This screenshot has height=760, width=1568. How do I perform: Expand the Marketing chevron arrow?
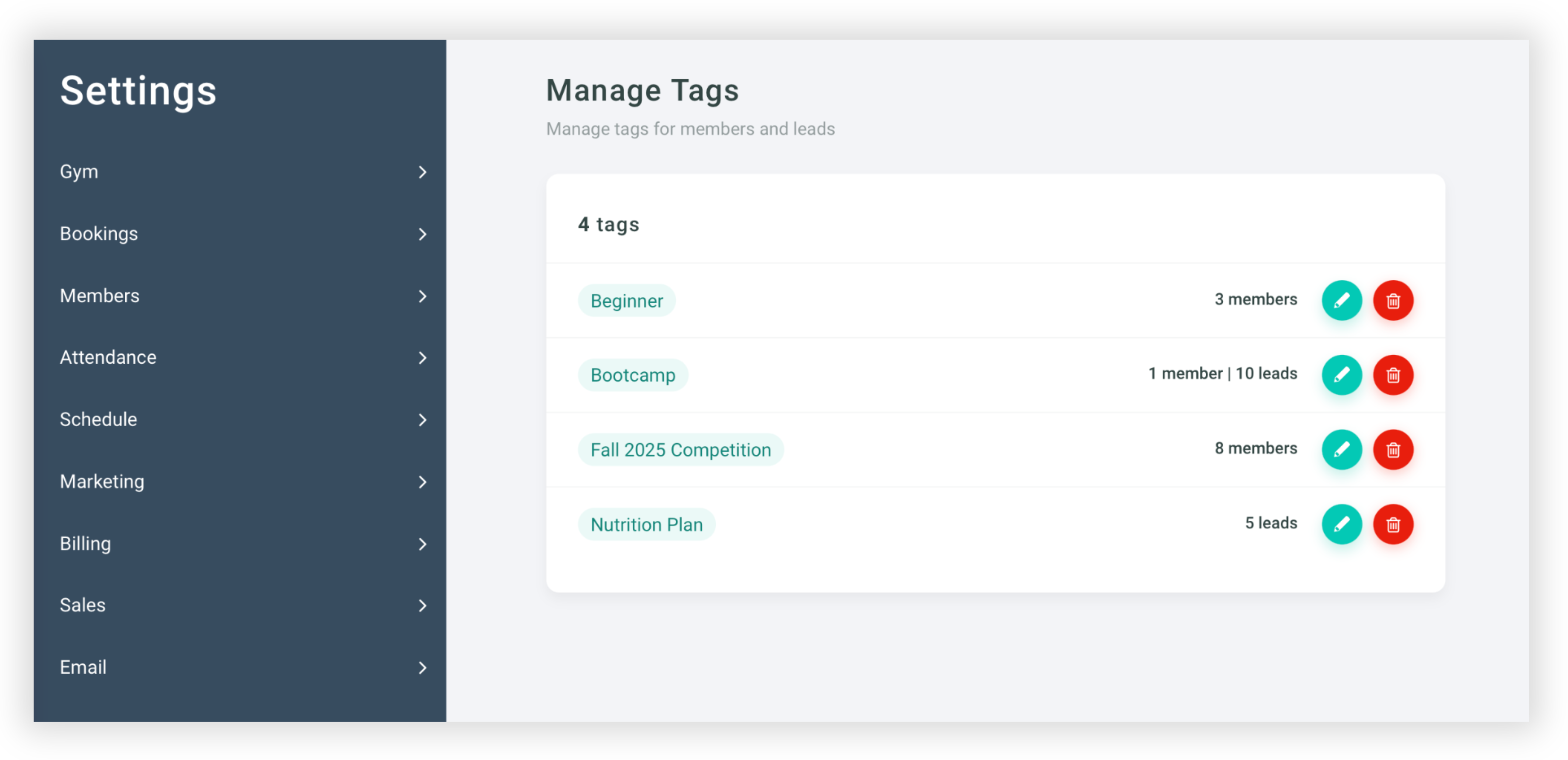pyautogui.click(x=422, y=482)
